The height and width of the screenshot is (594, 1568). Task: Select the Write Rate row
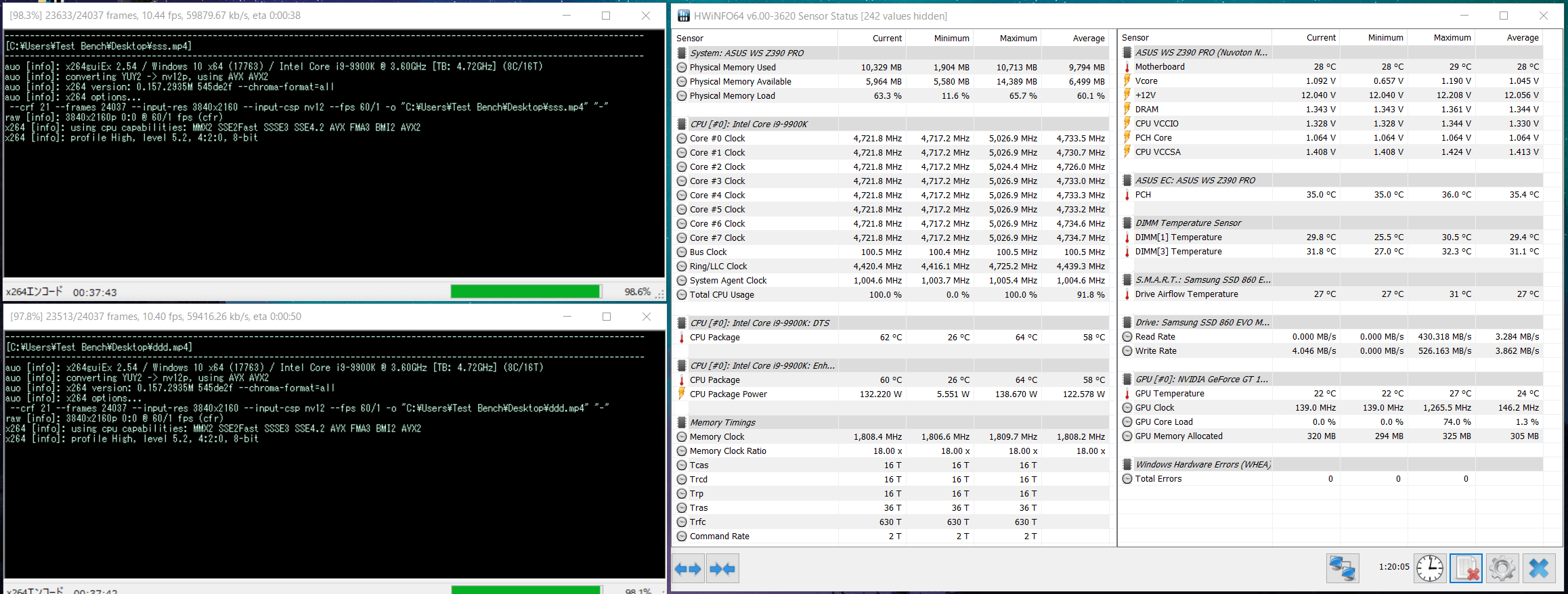click(x=1331, y=350)
